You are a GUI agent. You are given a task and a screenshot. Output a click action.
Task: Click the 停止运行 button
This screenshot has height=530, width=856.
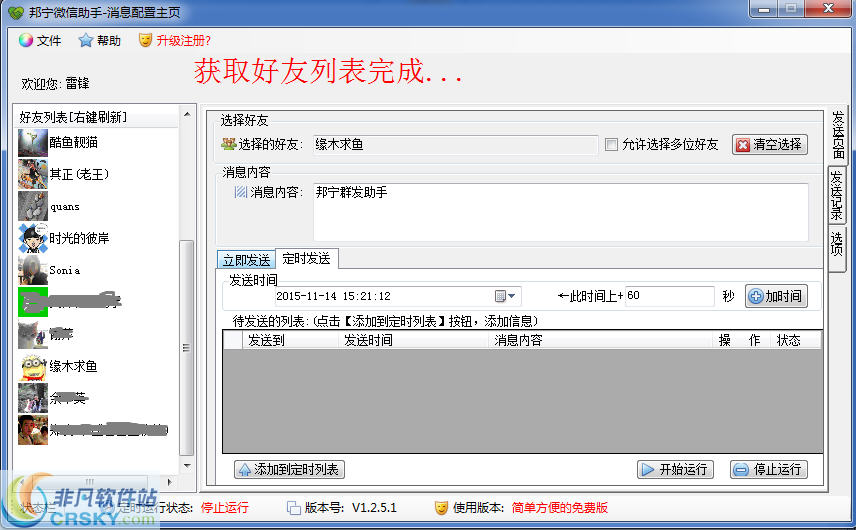coord(769,469)
